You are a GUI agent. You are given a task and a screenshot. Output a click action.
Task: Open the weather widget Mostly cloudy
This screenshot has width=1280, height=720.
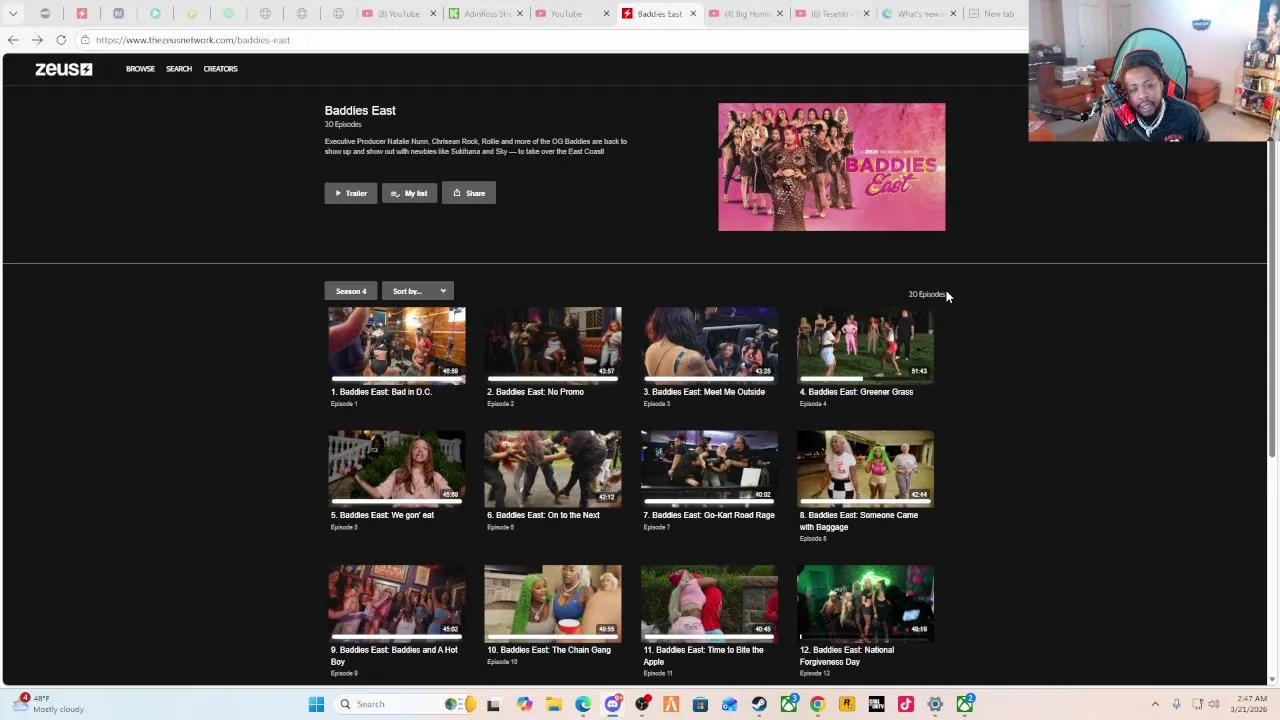[48, 704]
